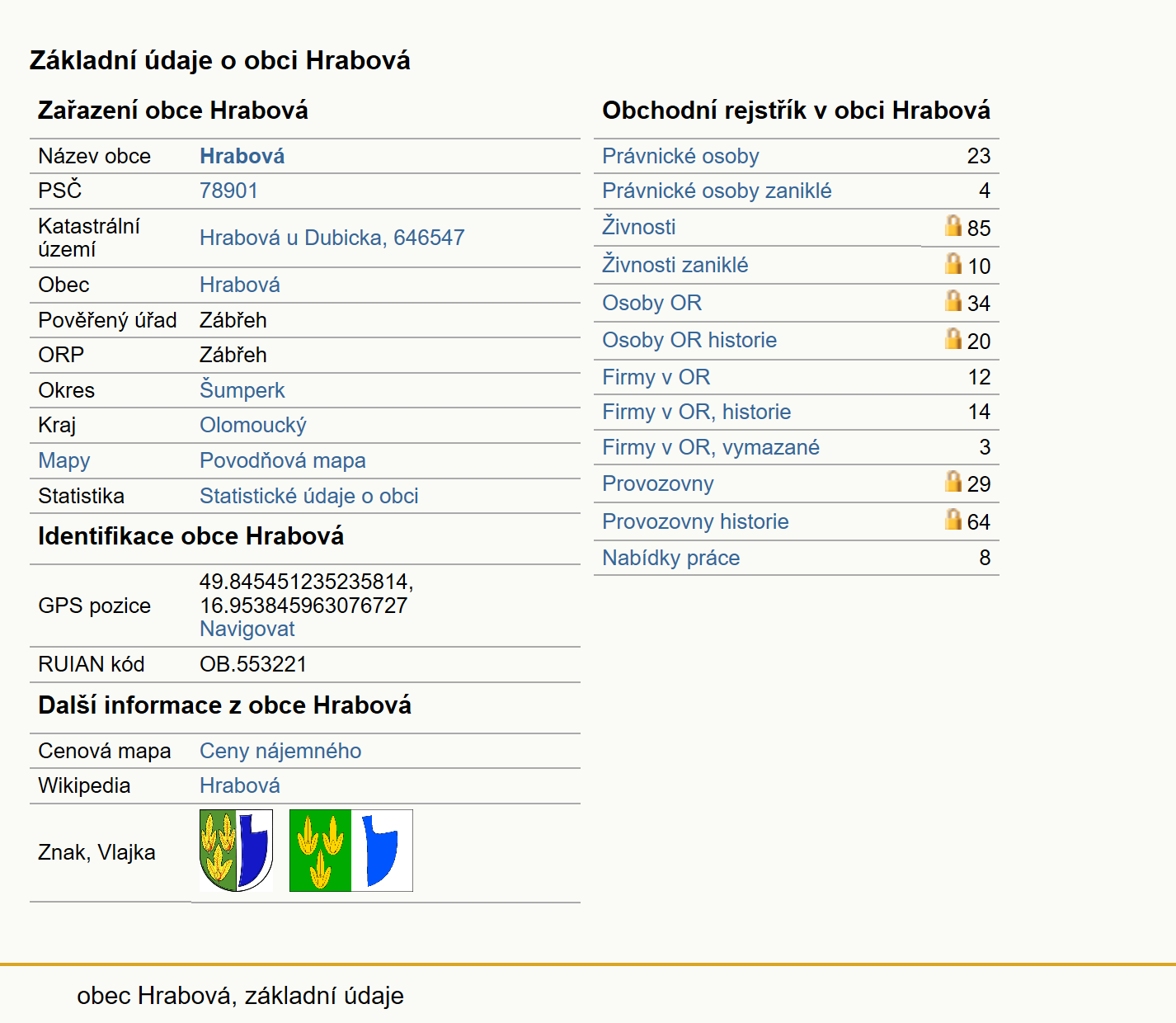Open the Wikipedia Hrabová link
Viewport: 1176px width, 1023px height.
tap(240, 785)
